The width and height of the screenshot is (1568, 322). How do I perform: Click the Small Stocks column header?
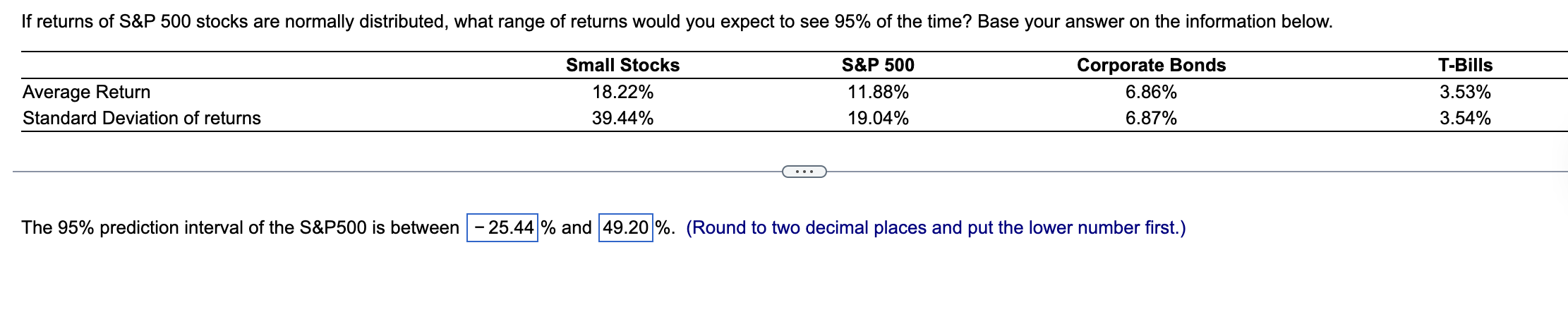coord(622,65)
